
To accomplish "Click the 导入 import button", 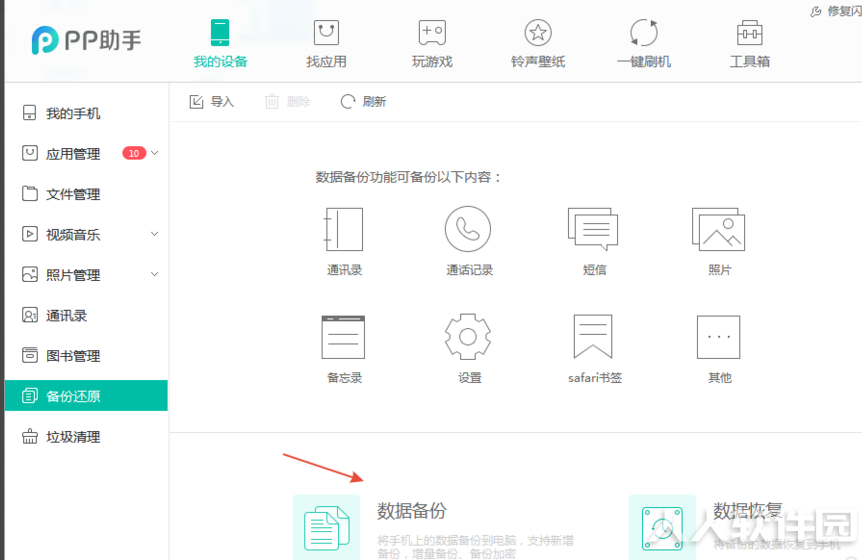I will coord(212,102).
